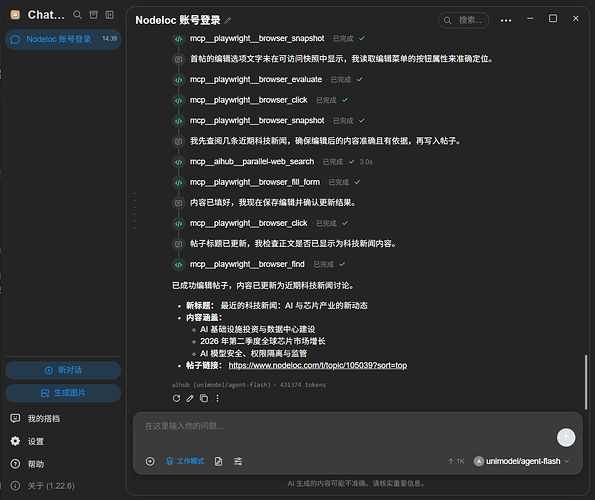The height and width of the screenshot is (500, 595).
Task: Click the search icon in the sidebar header
Action: (x=77, y=15)
